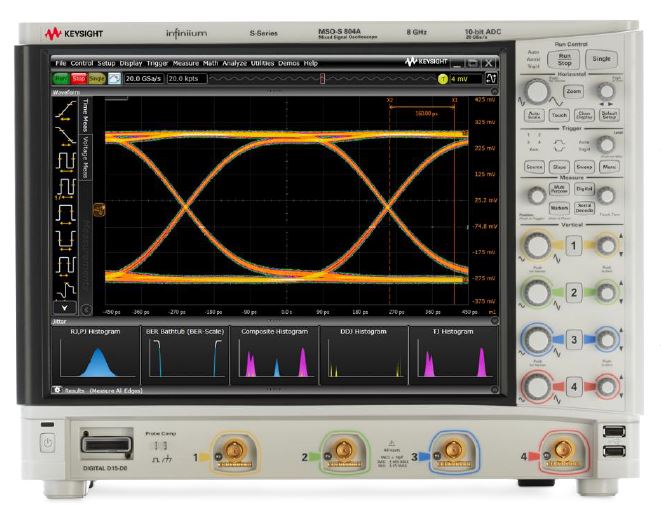This screenshot has width=661, height=506.
Task: Click the front-panel Digital key
Action: tap(584, 189)
